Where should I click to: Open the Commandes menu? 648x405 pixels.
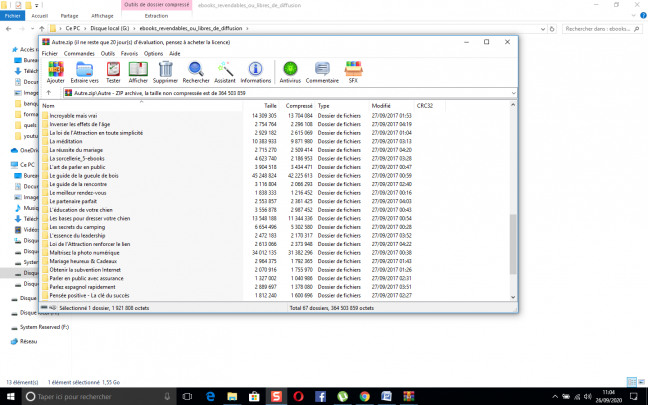point(91,54)
